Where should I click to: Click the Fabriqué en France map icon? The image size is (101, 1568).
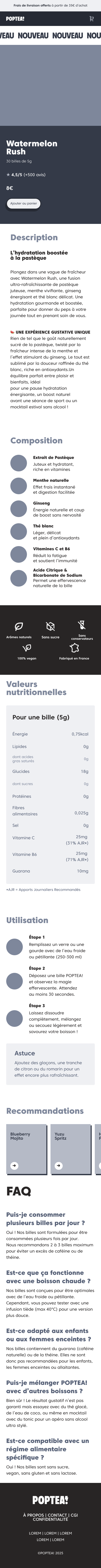click(74, 648)
